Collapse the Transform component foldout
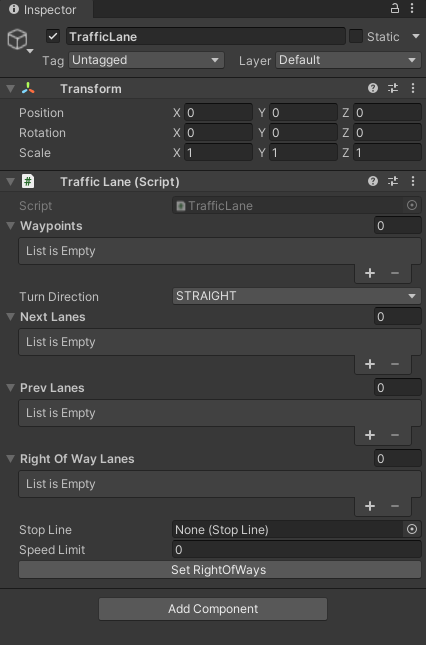Viewport: 426px width, 645px height. [11, 88]
